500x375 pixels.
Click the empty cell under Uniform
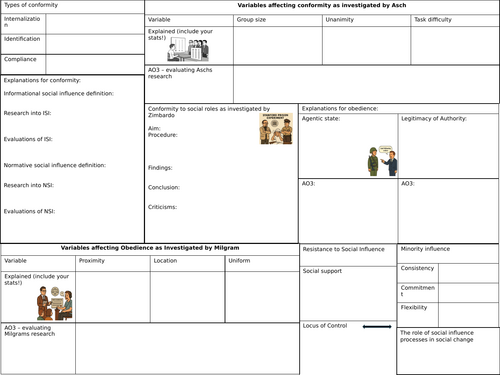pos(262,297)
